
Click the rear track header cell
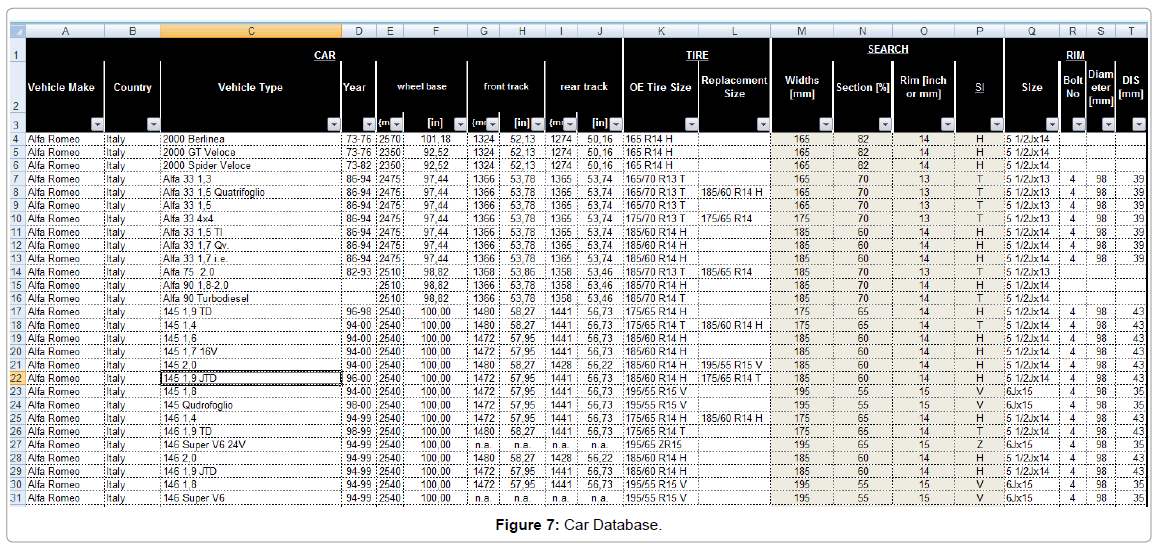click(584, 87)
